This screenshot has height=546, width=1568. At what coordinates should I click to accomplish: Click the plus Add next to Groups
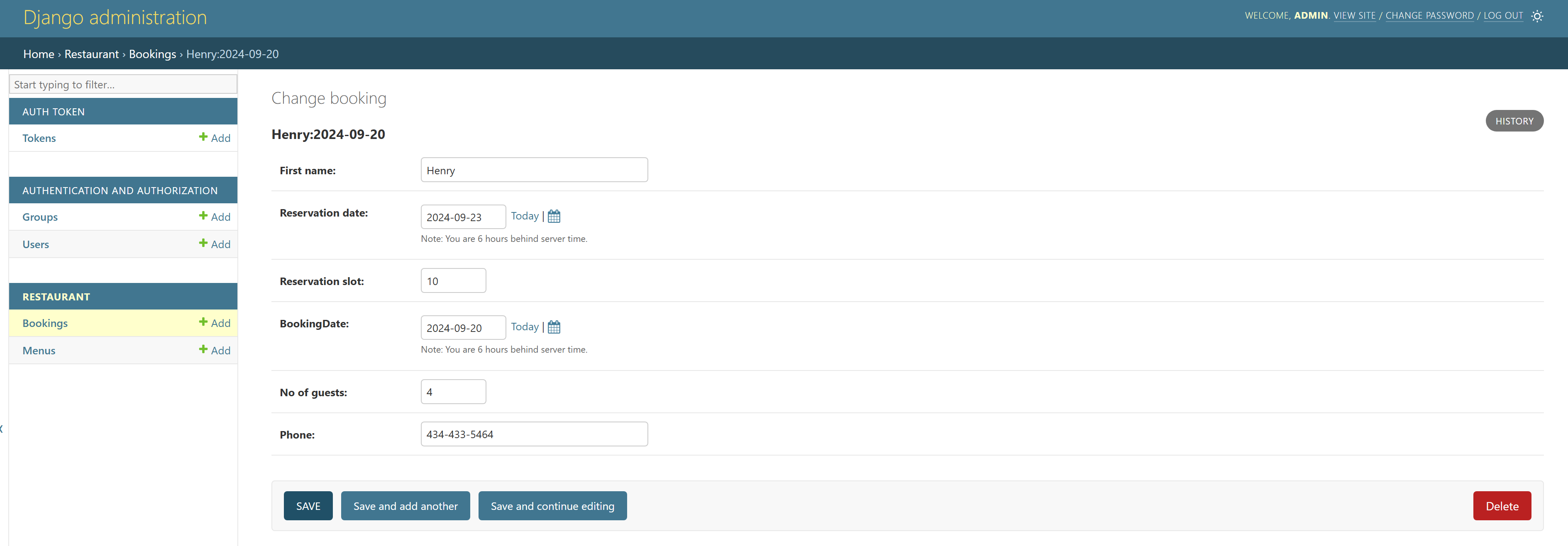tap(215, 217)
